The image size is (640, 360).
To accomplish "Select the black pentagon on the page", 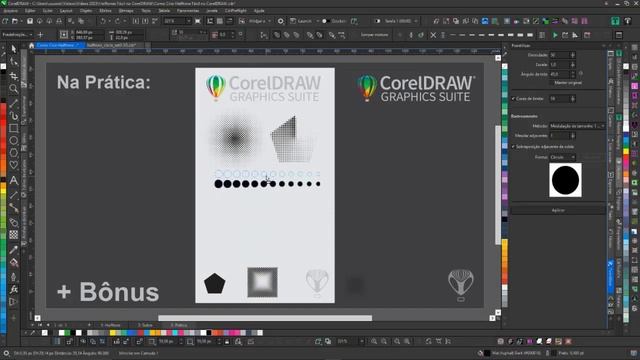I will [x=214, y=283].
